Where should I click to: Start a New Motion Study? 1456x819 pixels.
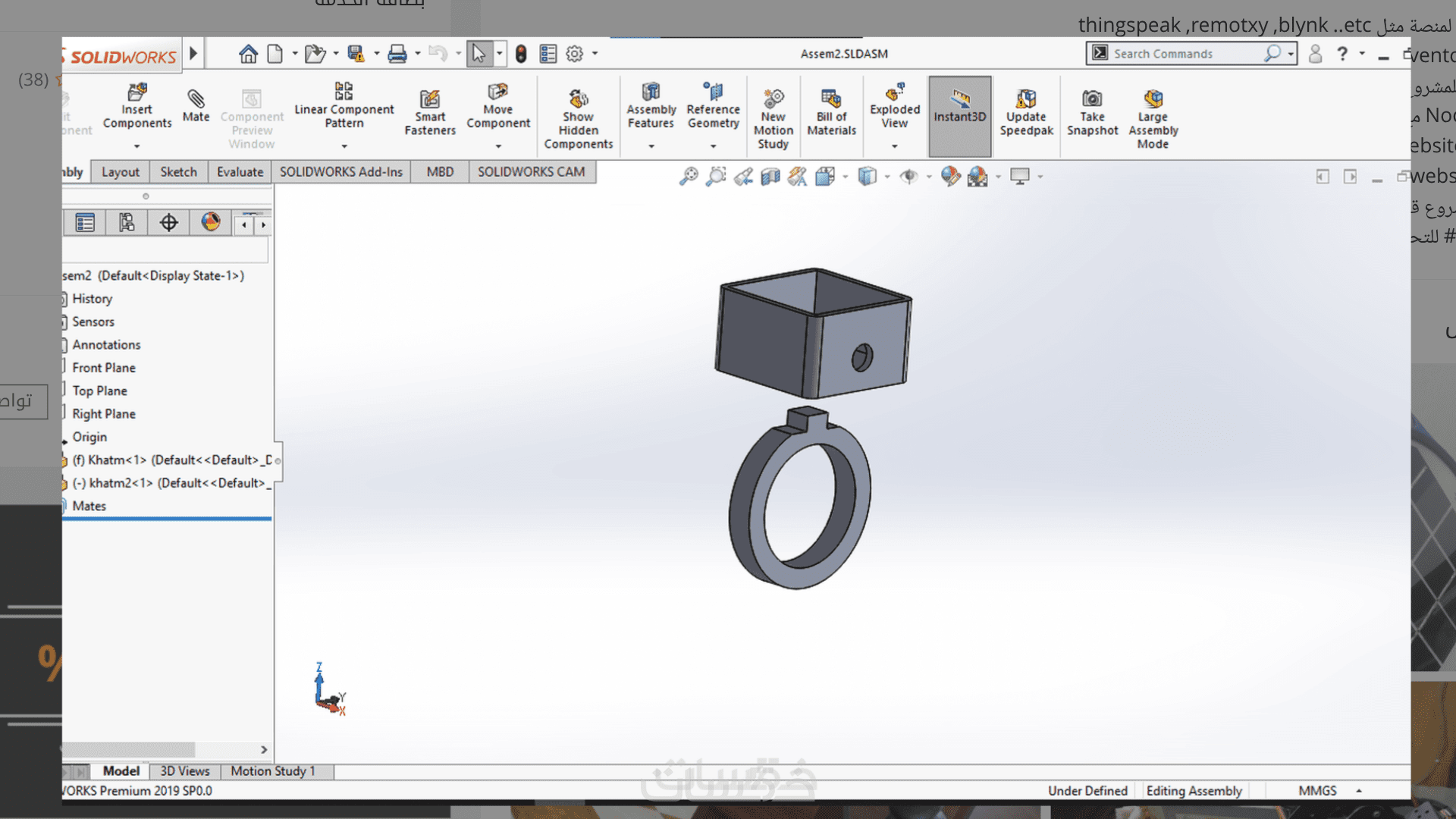click(x=773, y=99)
